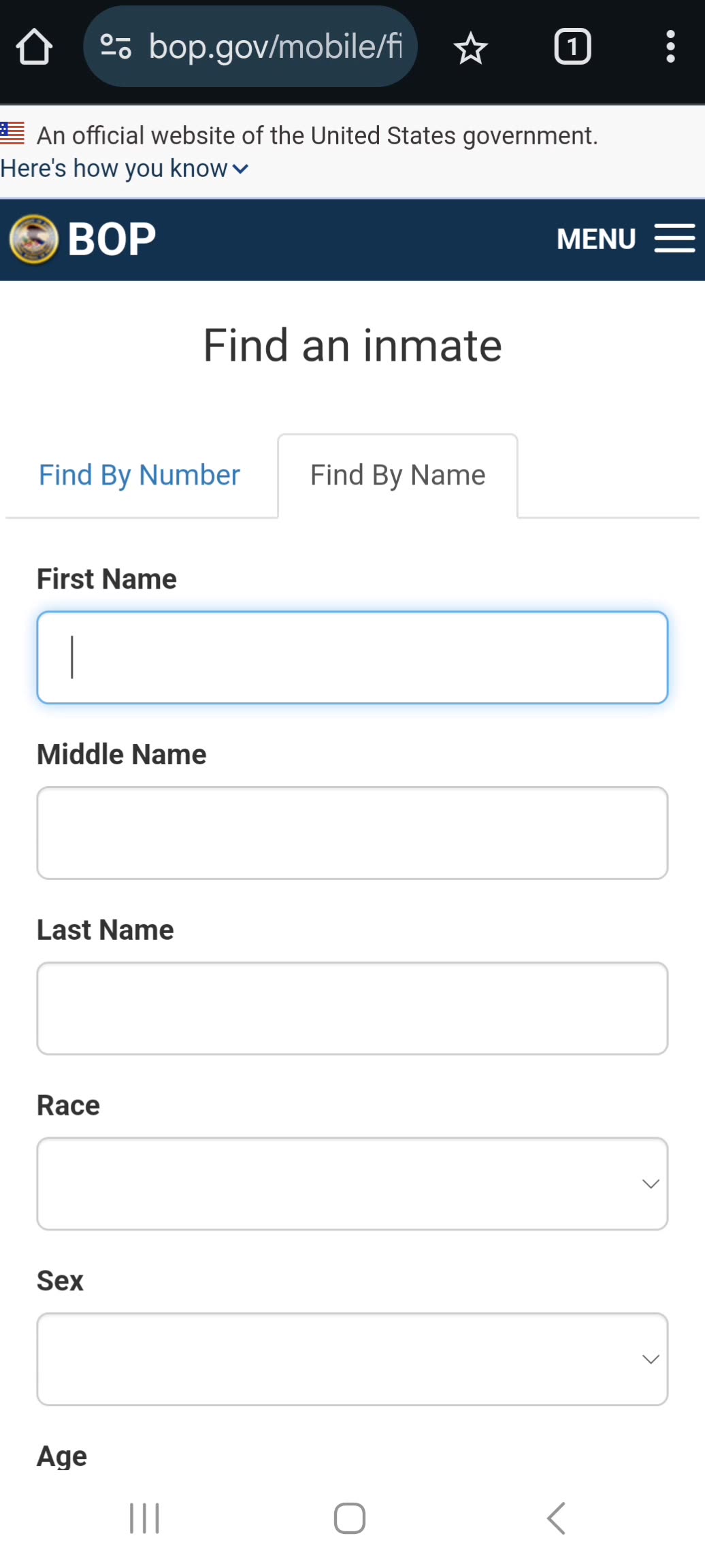Switch to the Find By Number tab

pyautogui.click(x=140, y=475)
